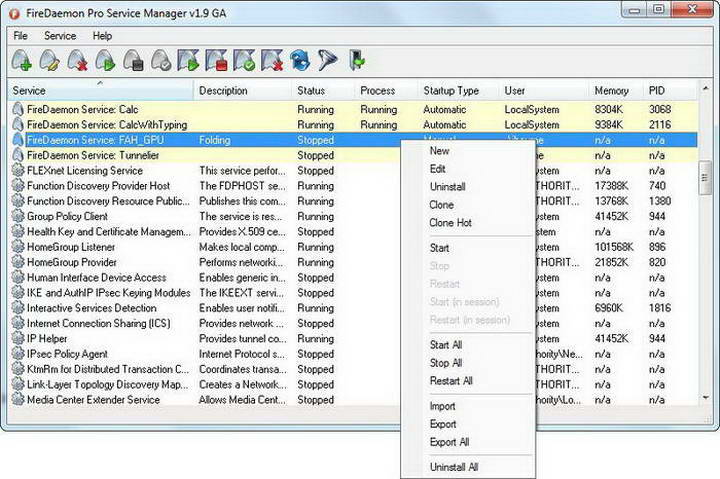Viewport: 720px width, 479px height.
Task: Choose Clone in the context menu
Action: pyautogui.click(x=468, y=205)
